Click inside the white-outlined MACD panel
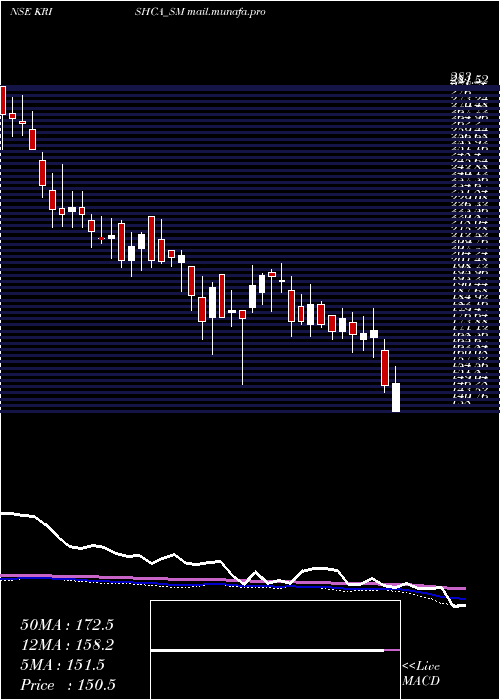Screen dimensions: 500x700 [x=275, y=650]
